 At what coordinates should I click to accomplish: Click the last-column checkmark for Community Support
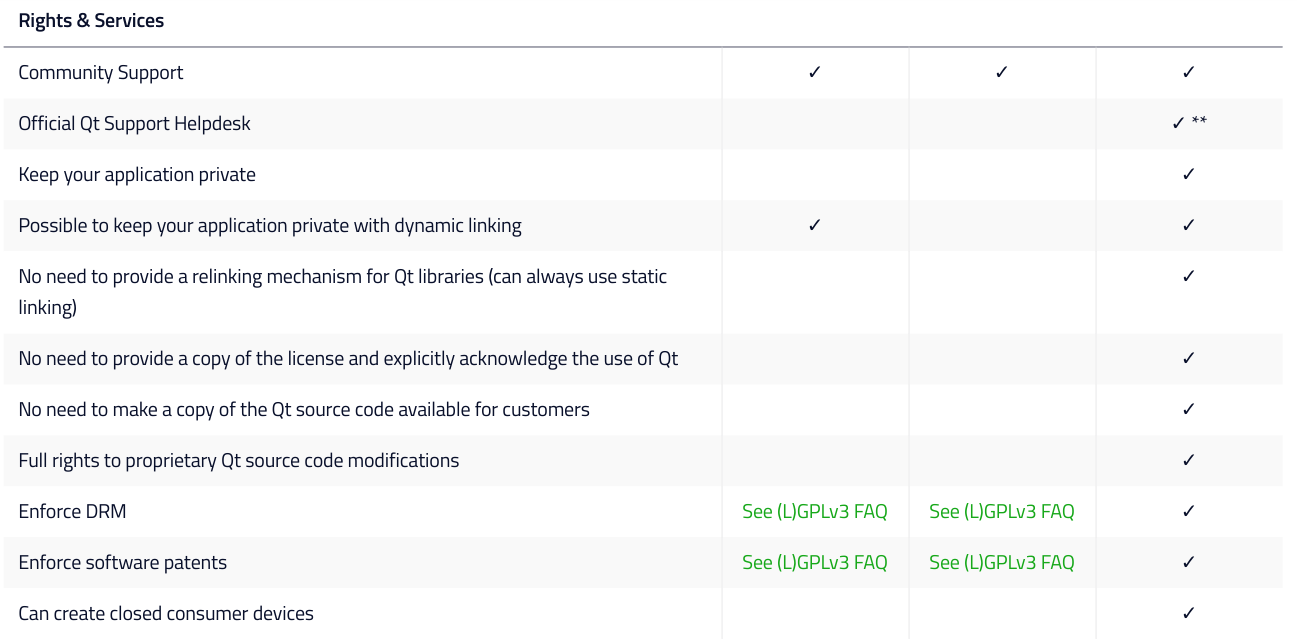[1189, 73]
